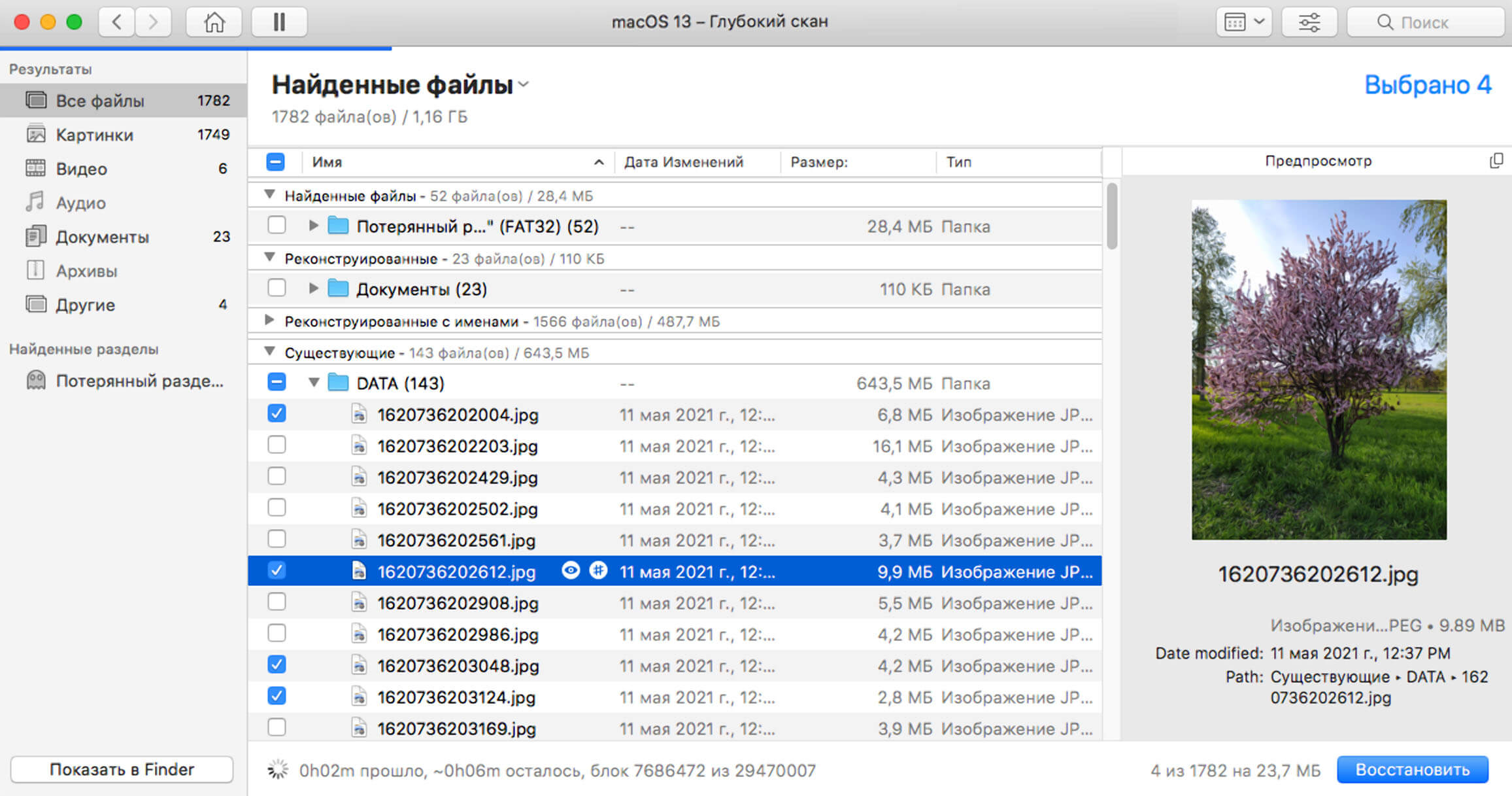The height and width of the screenshot is (796, 1512).
Task: Uncheck the 1620736203048.jpg checkbox
Action: [x=277, y=665]
